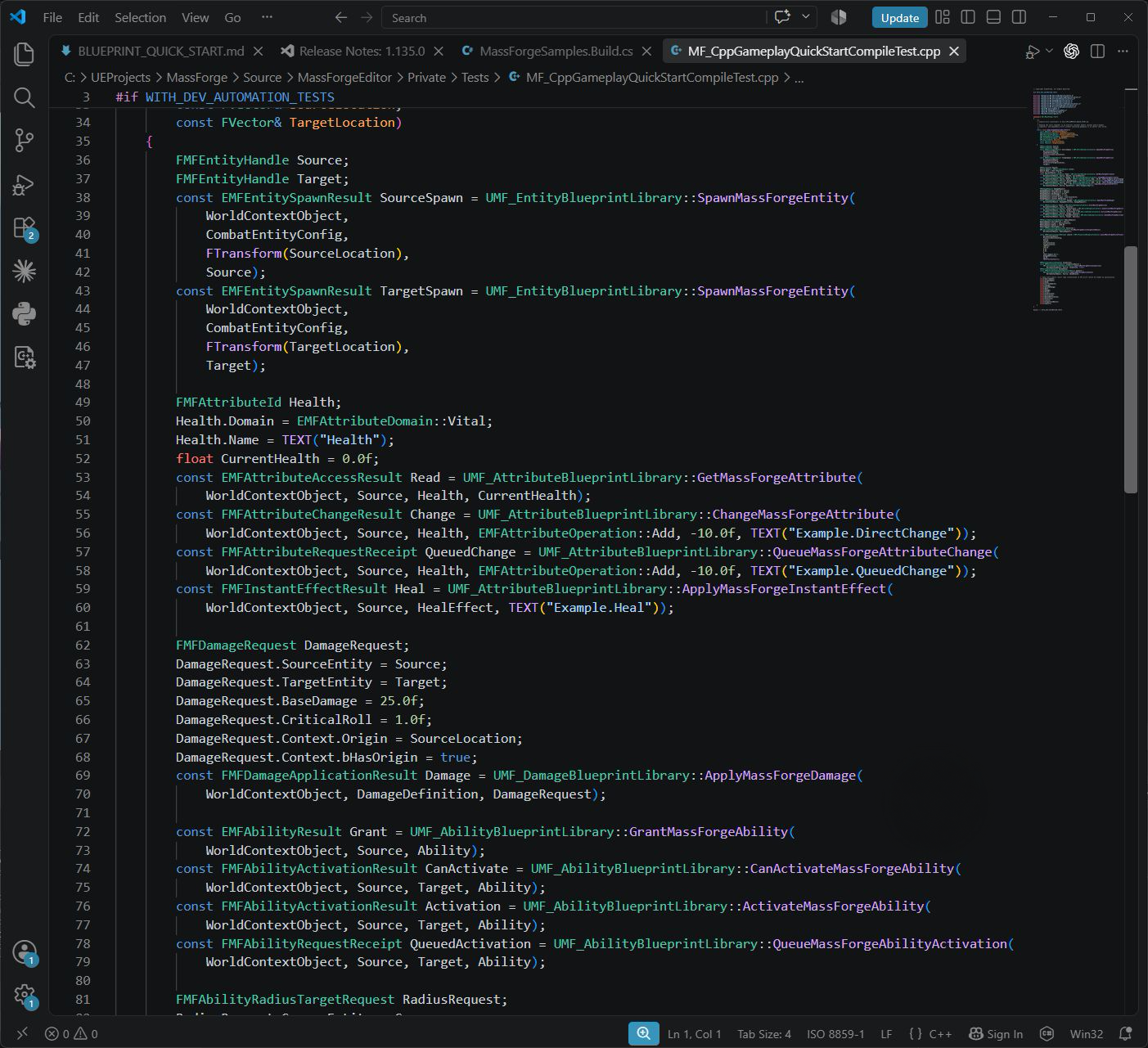1148x1048 pixels.
Task: Switch to BLUEPRINT_QUICK_START.md tab
Action: (160, 51)
